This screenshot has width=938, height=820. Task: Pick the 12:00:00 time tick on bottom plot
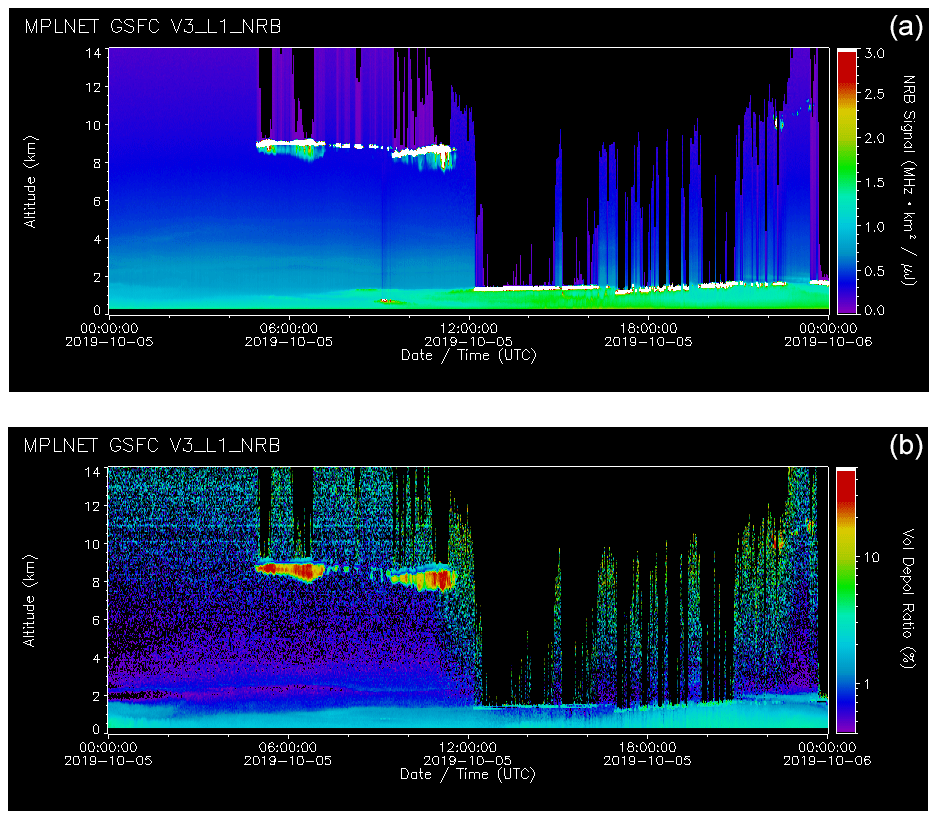(x=468, y=746)
